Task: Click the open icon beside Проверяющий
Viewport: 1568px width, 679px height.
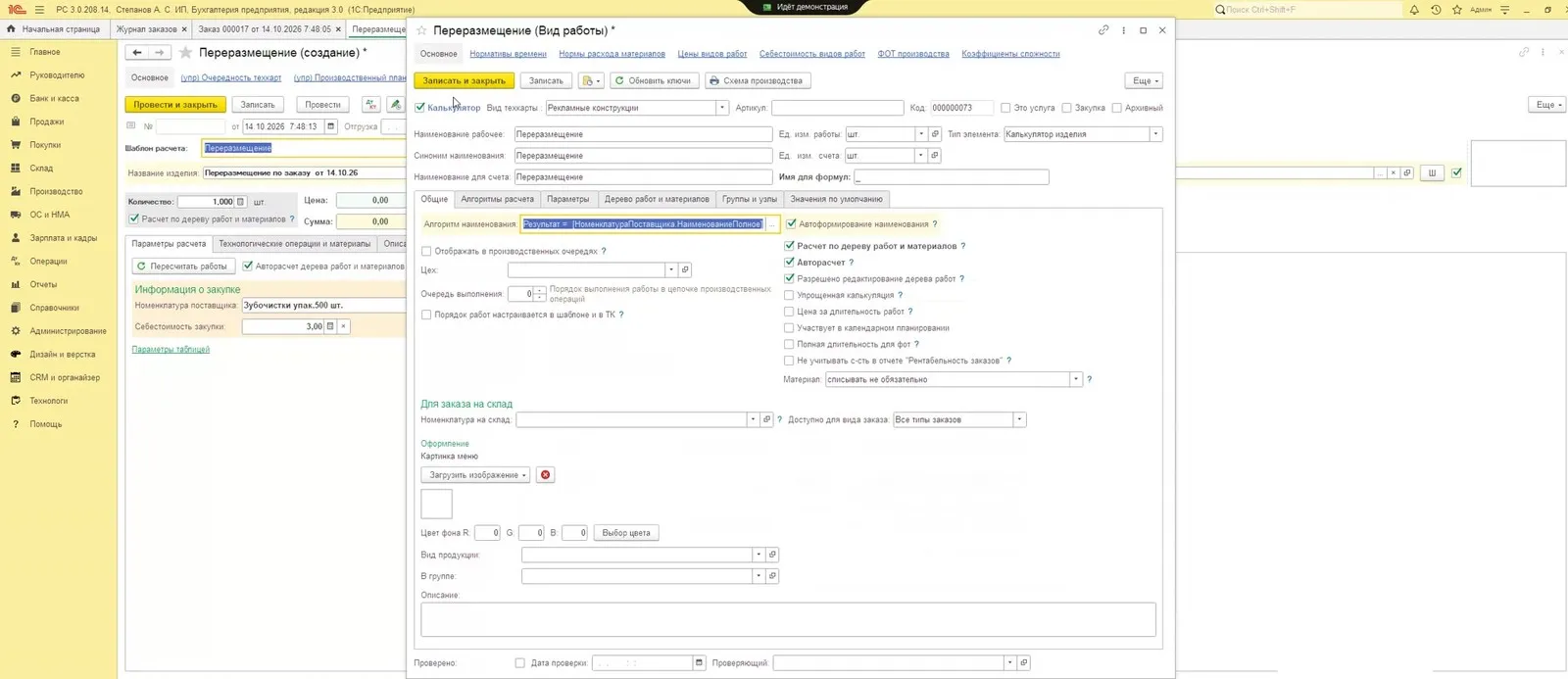Action: coord(1023,663)
